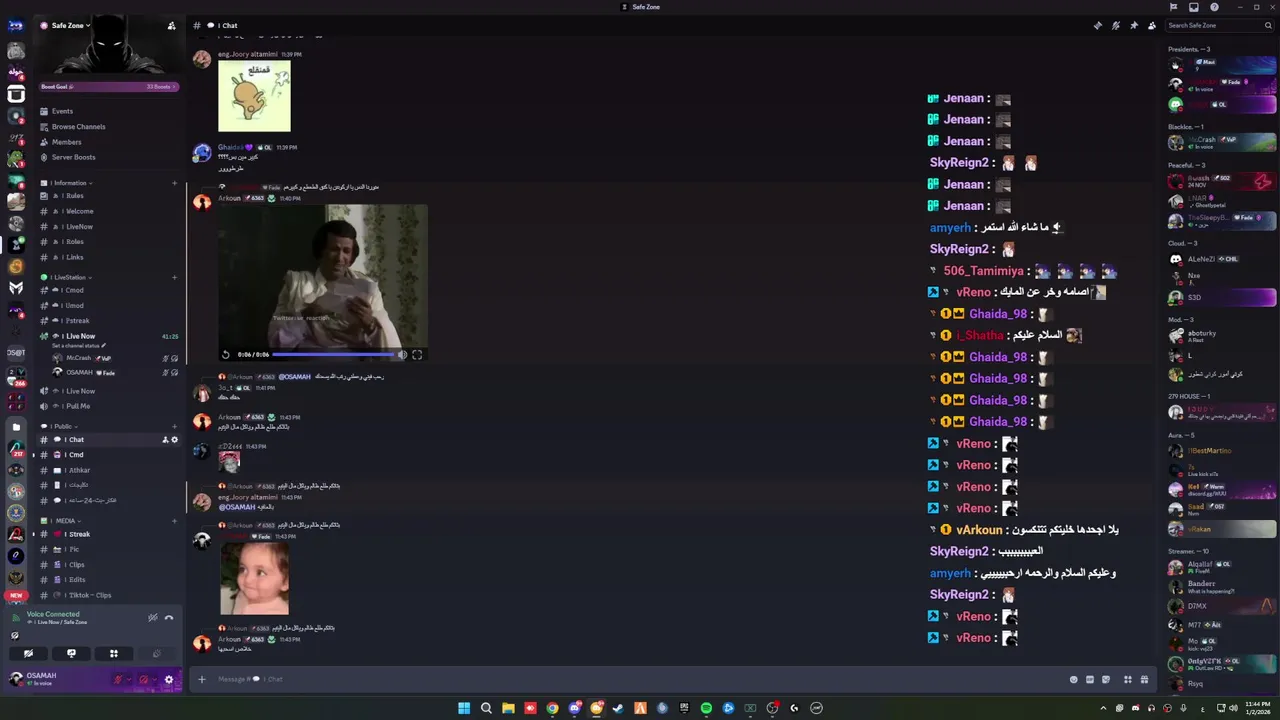Open the Members page
1280x720 pixels.
point(108,142)
